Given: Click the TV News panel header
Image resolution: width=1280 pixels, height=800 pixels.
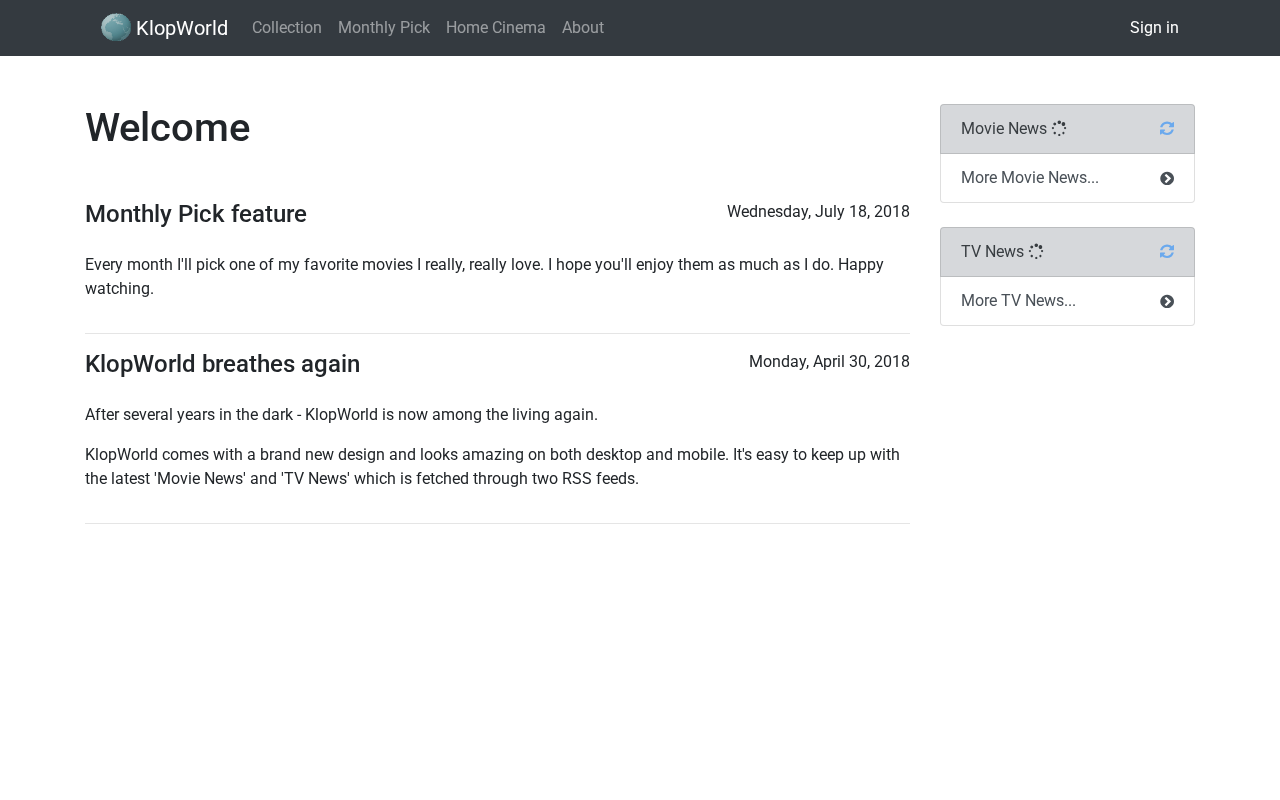Looking at the screenshot, I should (1067, 252).
